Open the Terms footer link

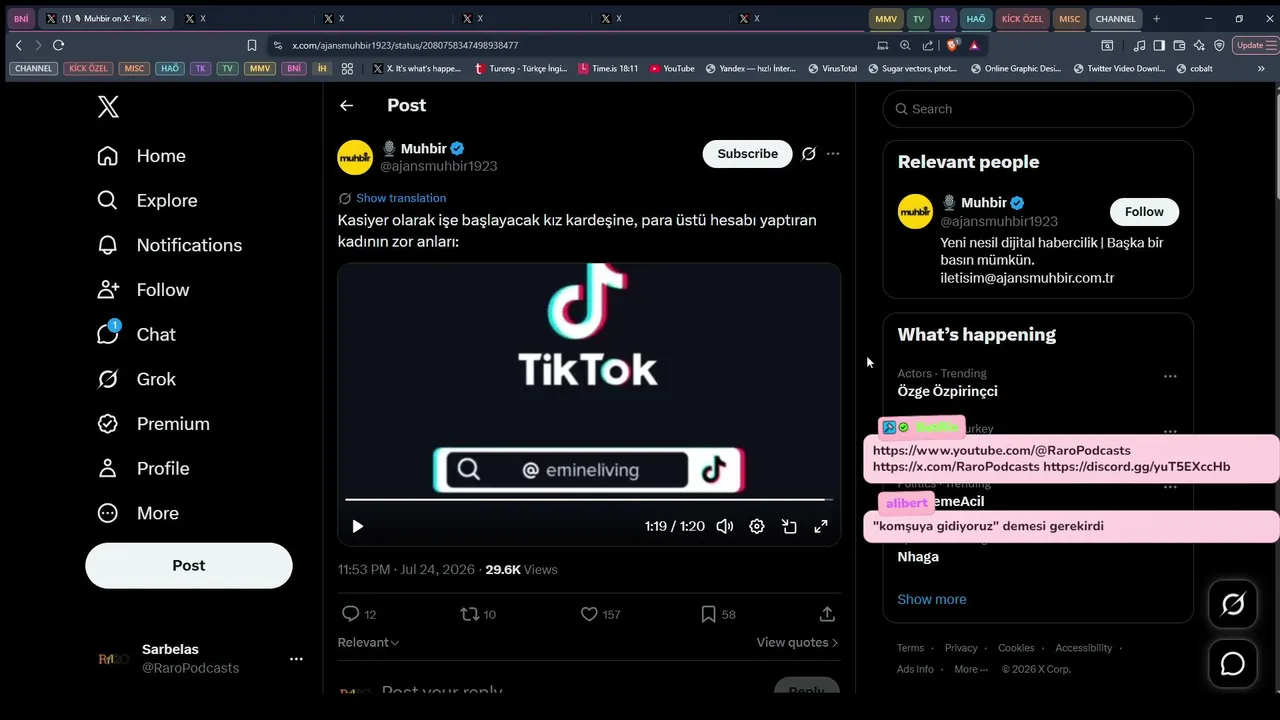[910, 648]
